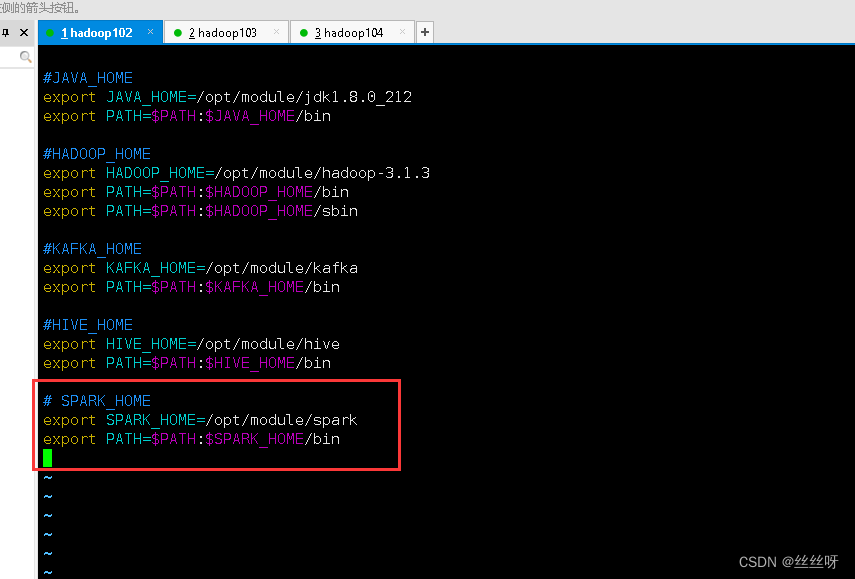Click the pin icon on the side panel
Screen dimensions: 855x579
pos(6,33)
